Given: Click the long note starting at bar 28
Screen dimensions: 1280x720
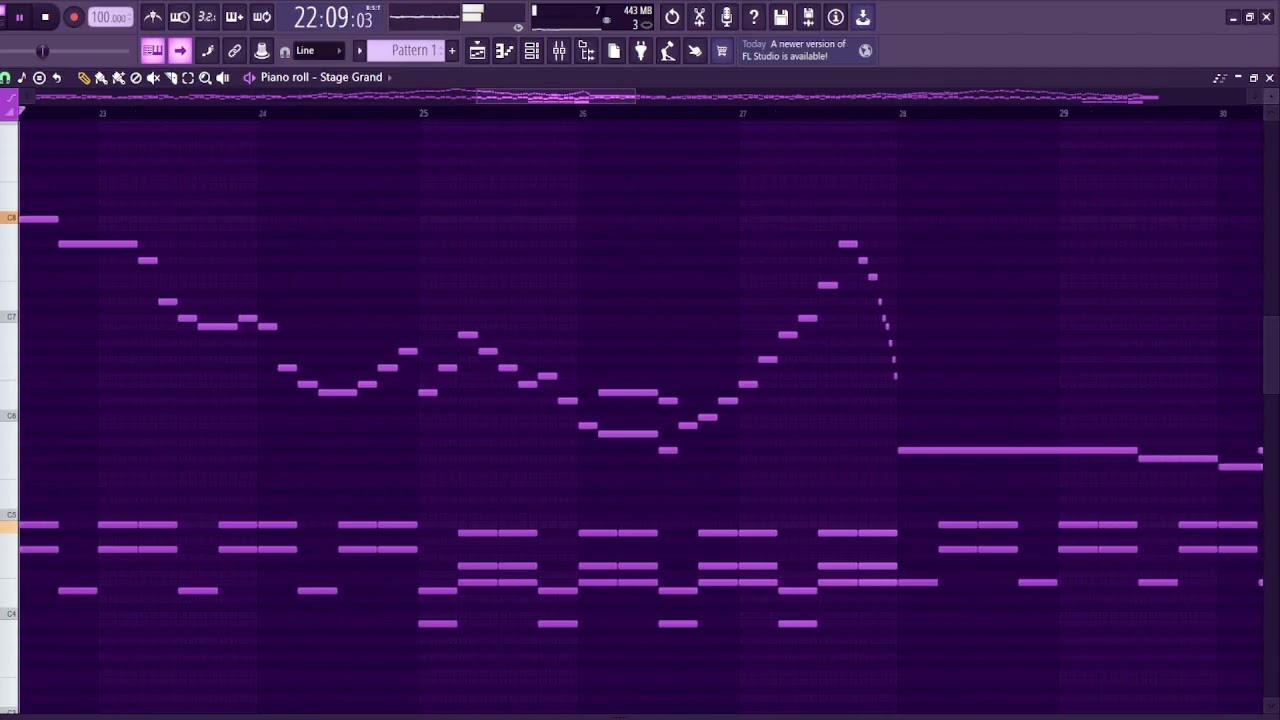Looking at the screenshot, I should 1017,450.
